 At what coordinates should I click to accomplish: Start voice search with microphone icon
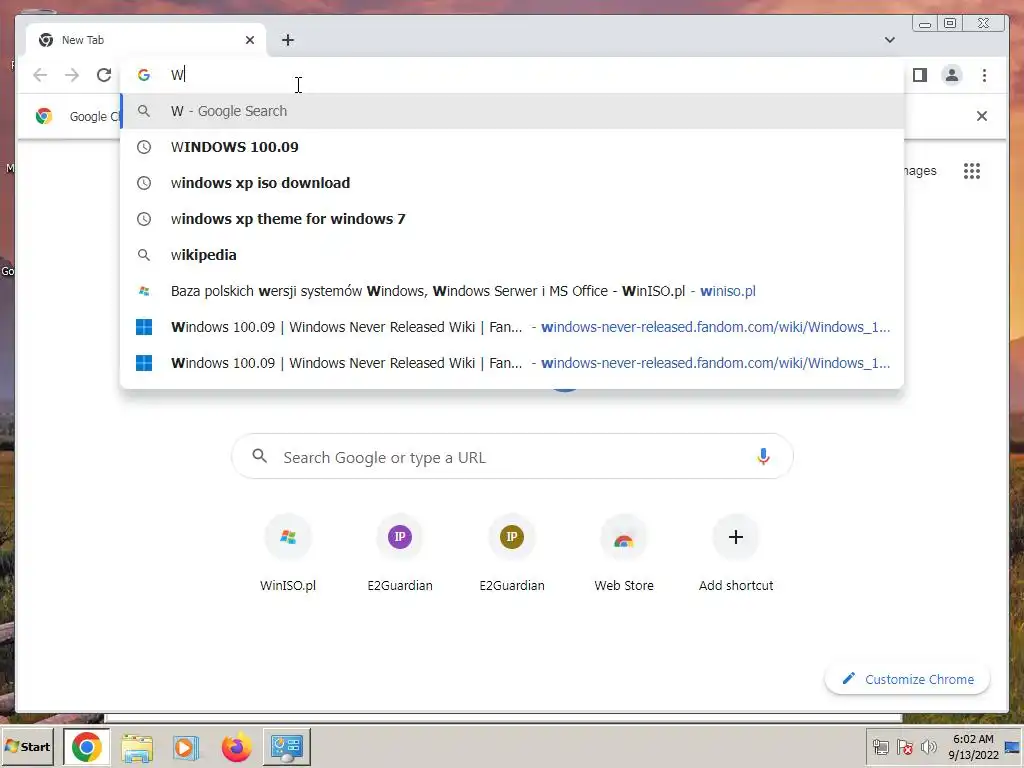(x=763, y=456)
